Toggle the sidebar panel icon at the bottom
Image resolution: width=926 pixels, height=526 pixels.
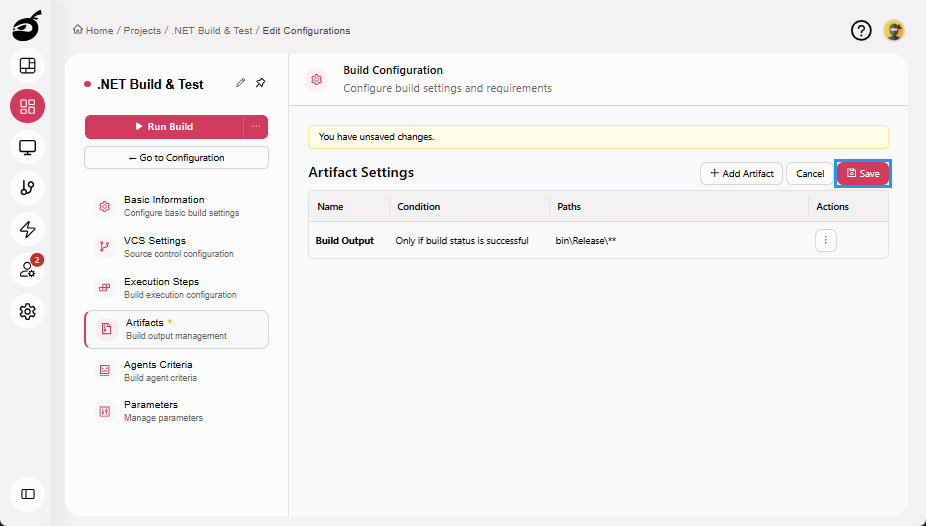(x=27, y=494)
